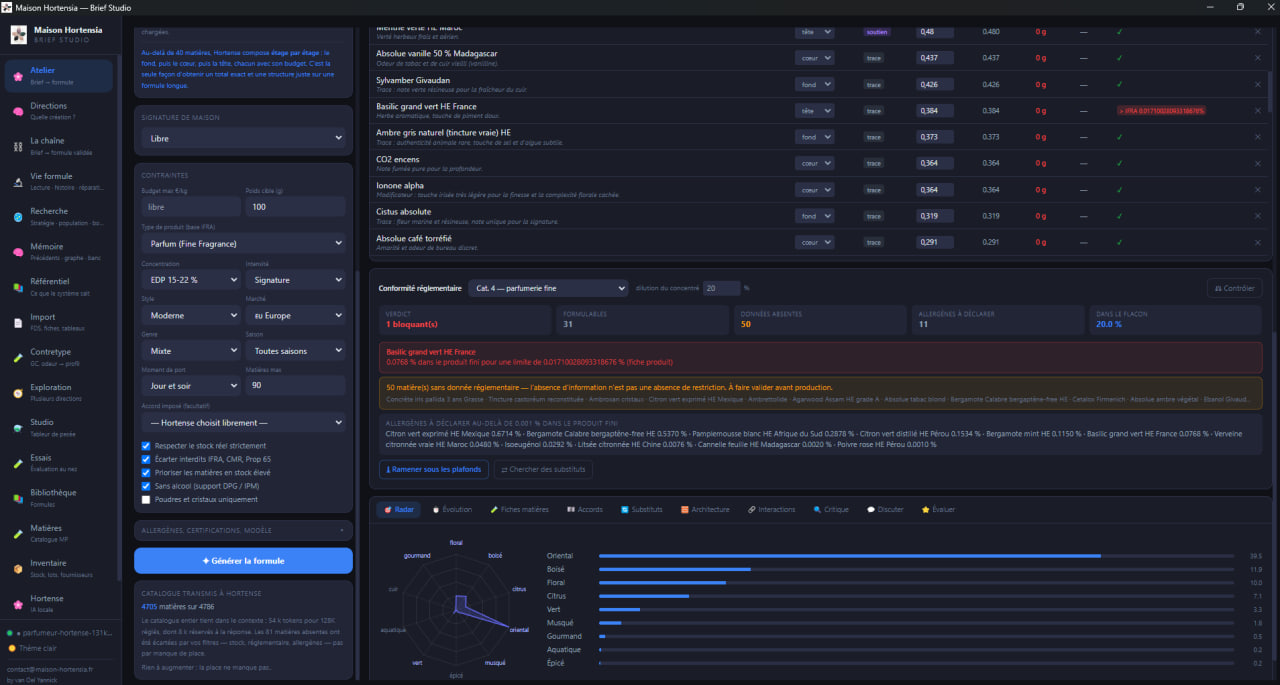
Task: Toggle Sans alcool (support DPG / IPM)
Action: pyautogui.click(x=146, y=486)
